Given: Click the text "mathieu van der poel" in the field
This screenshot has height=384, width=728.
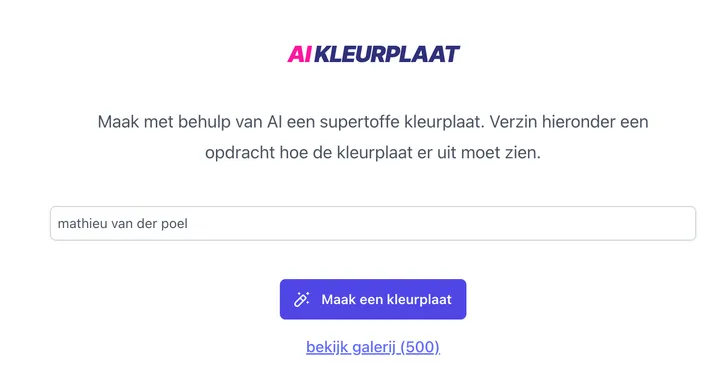Looking at the screenshot, I should tap(123, 223).
